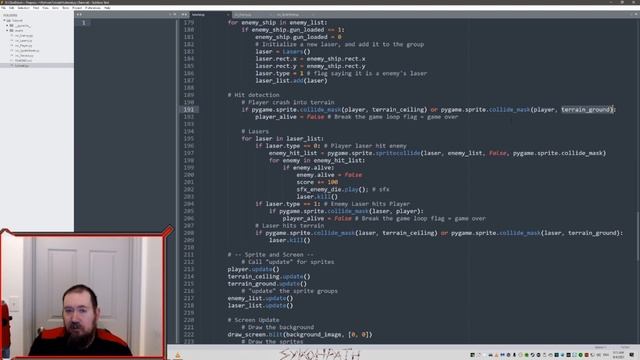Open cs_Player.py in the sidebar
Image resolution: width=640 pixels, height=360 pixels.
pyautogui.click(x=23, y=46)
